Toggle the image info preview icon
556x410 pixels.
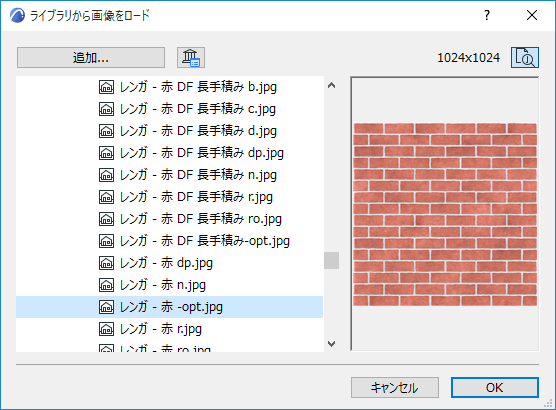point(525,57)
